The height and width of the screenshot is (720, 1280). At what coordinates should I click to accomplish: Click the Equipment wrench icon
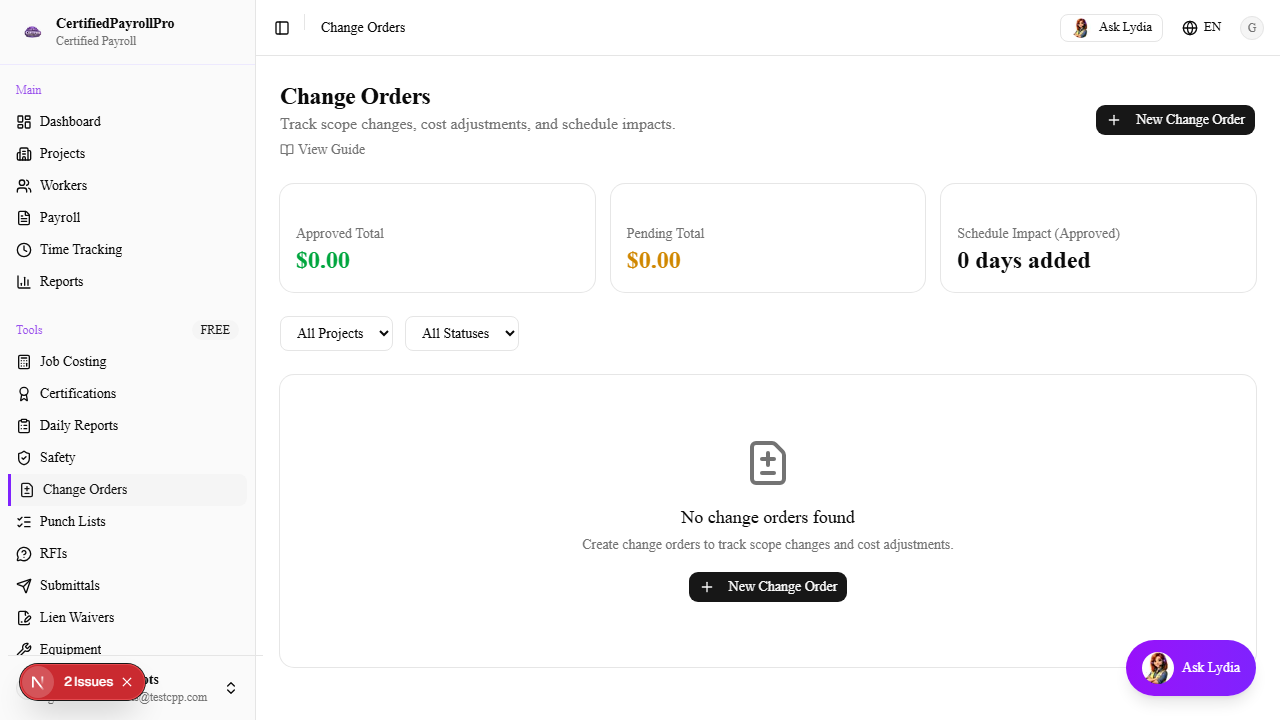tap(23, 649)
